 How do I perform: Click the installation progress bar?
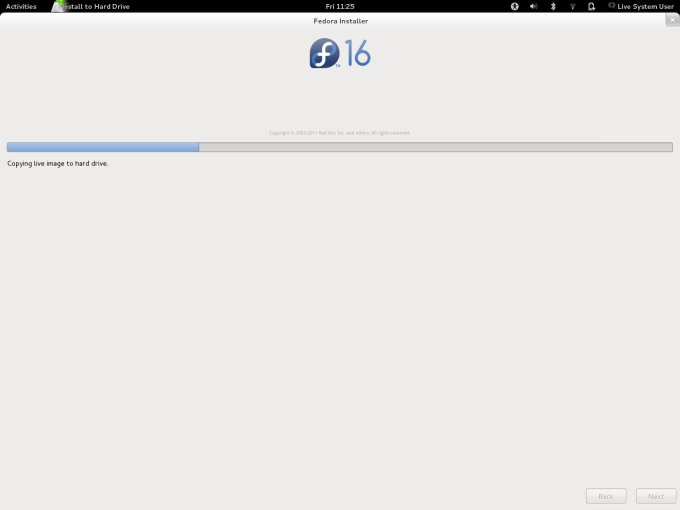point(340,147)
